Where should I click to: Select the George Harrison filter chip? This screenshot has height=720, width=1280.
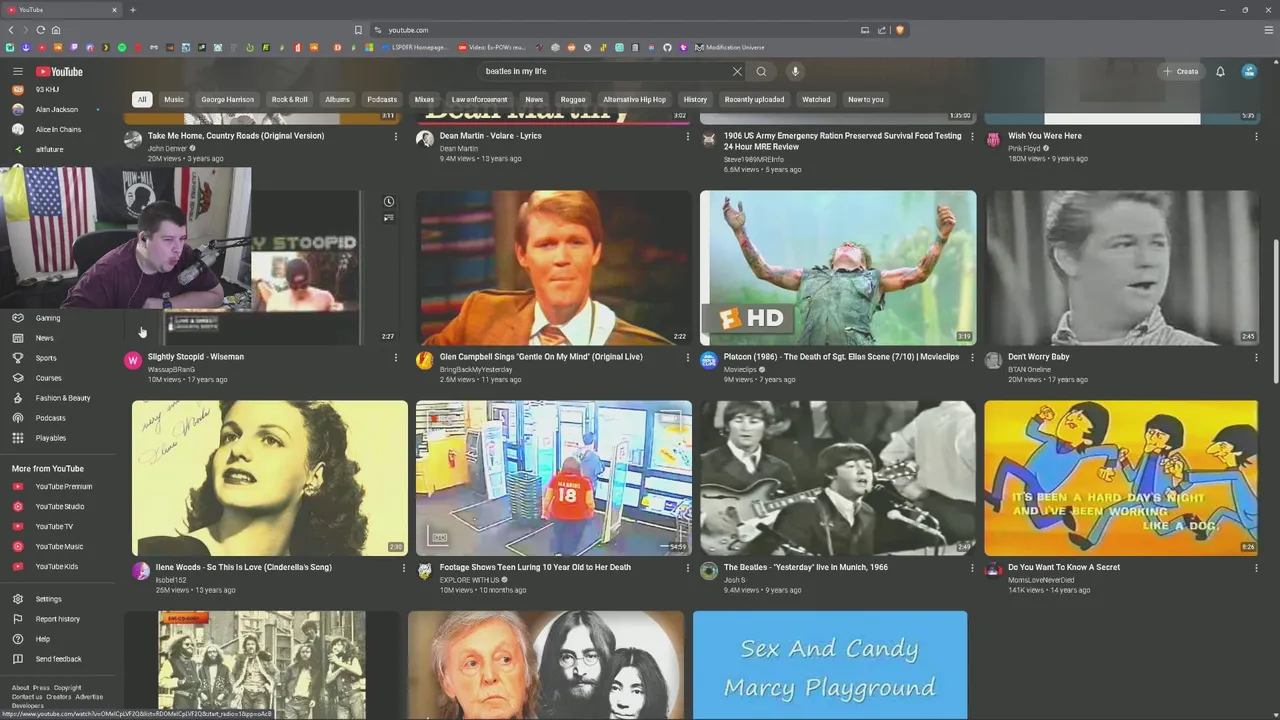click(228, 99)
